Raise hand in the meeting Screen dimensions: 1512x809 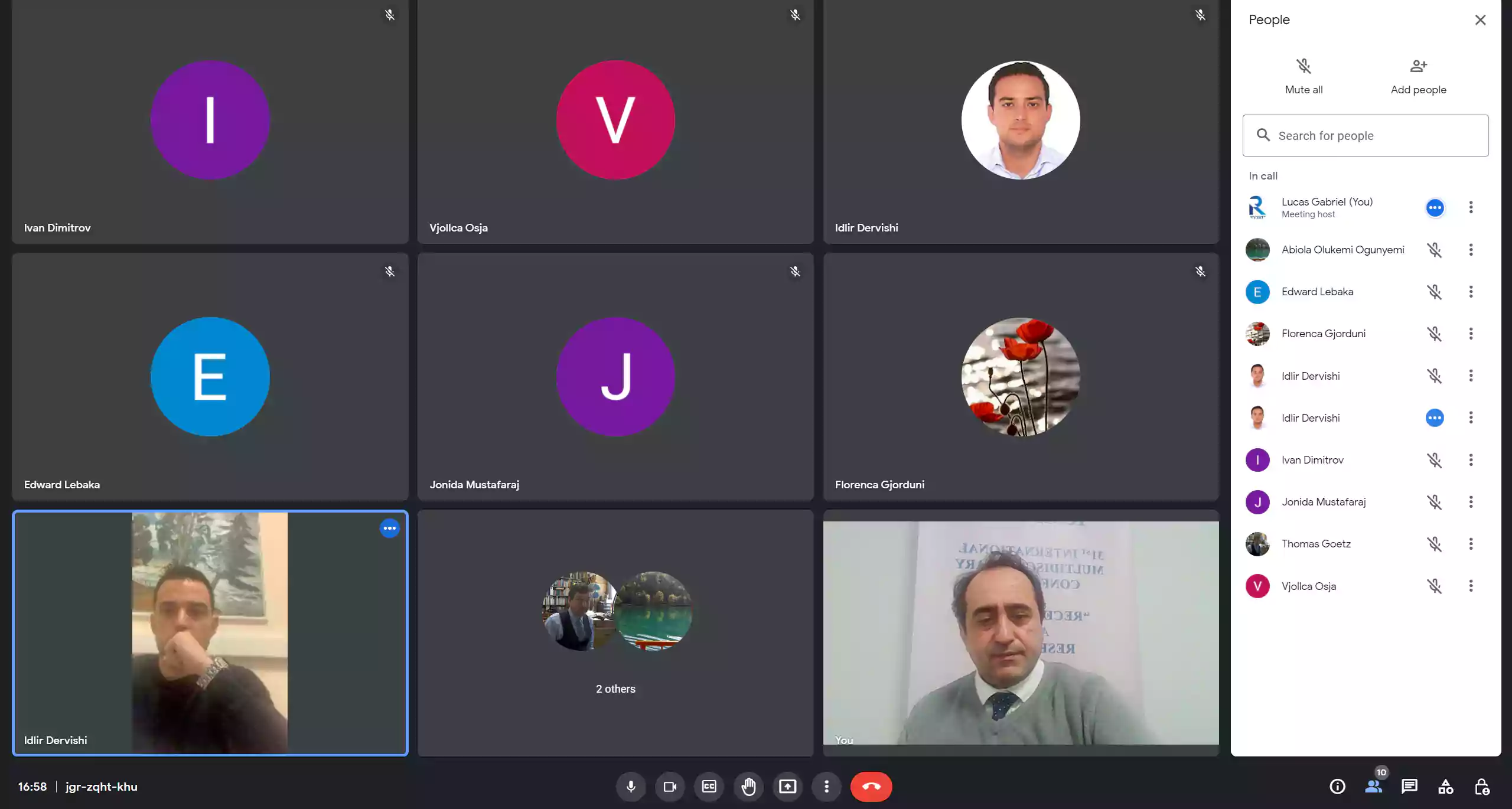pyautogui.click(x=748, y=787)
